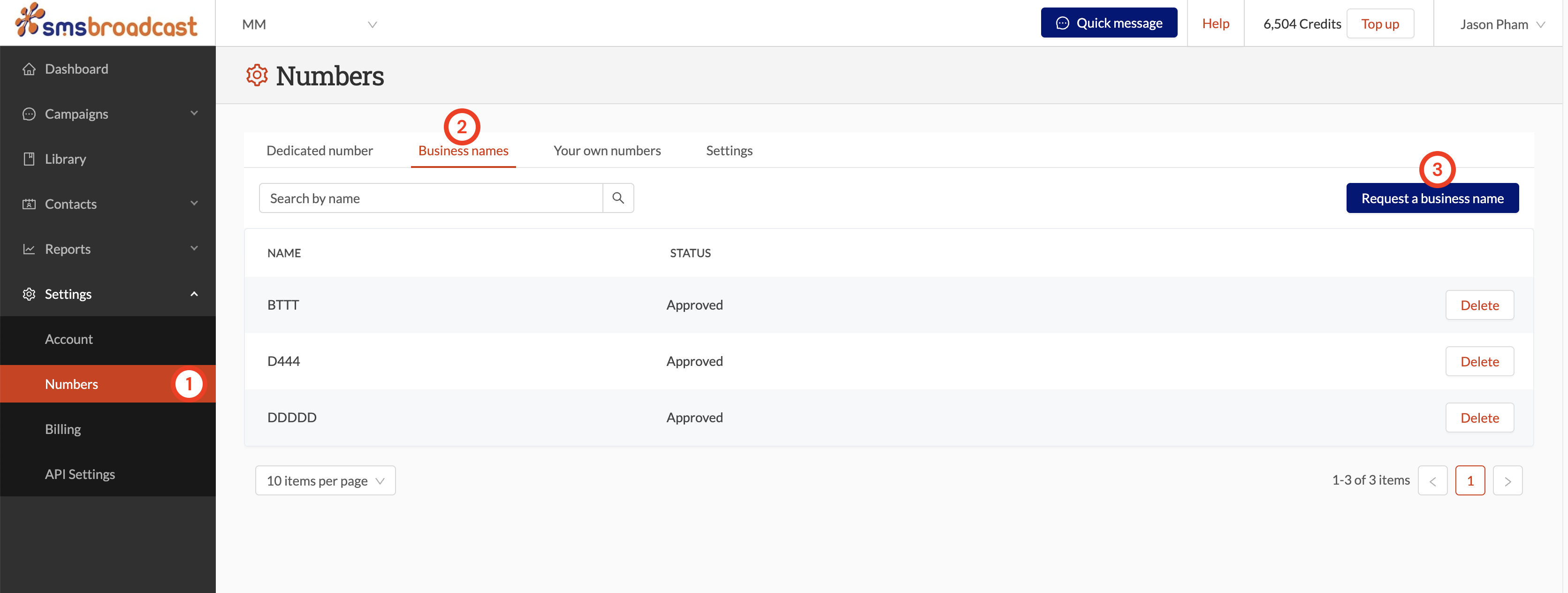
Task: Switch to the Dedicated number tab
Action: click(320, 151)
